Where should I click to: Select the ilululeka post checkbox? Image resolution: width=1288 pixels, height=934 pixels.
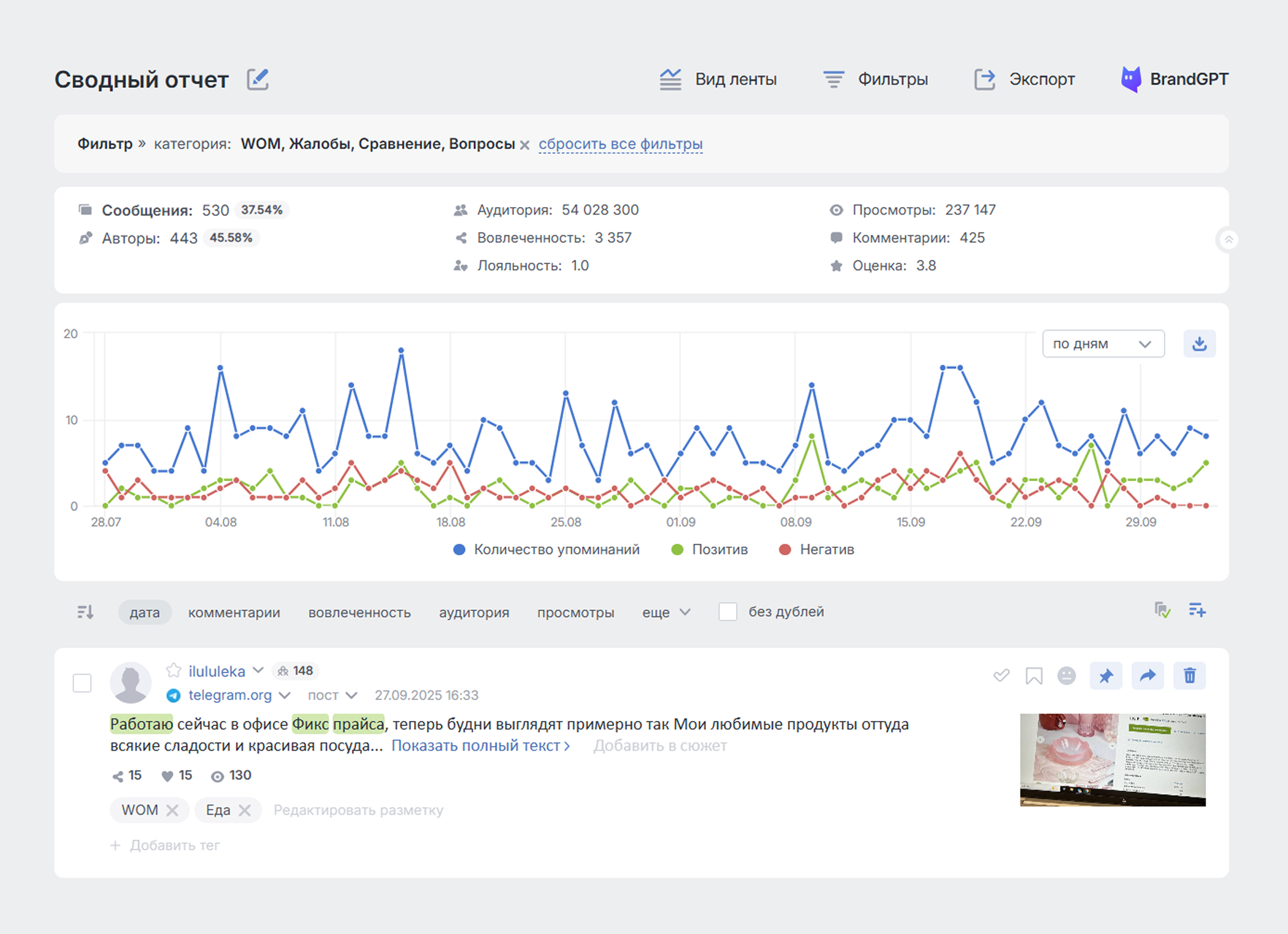tap(82, 683)
